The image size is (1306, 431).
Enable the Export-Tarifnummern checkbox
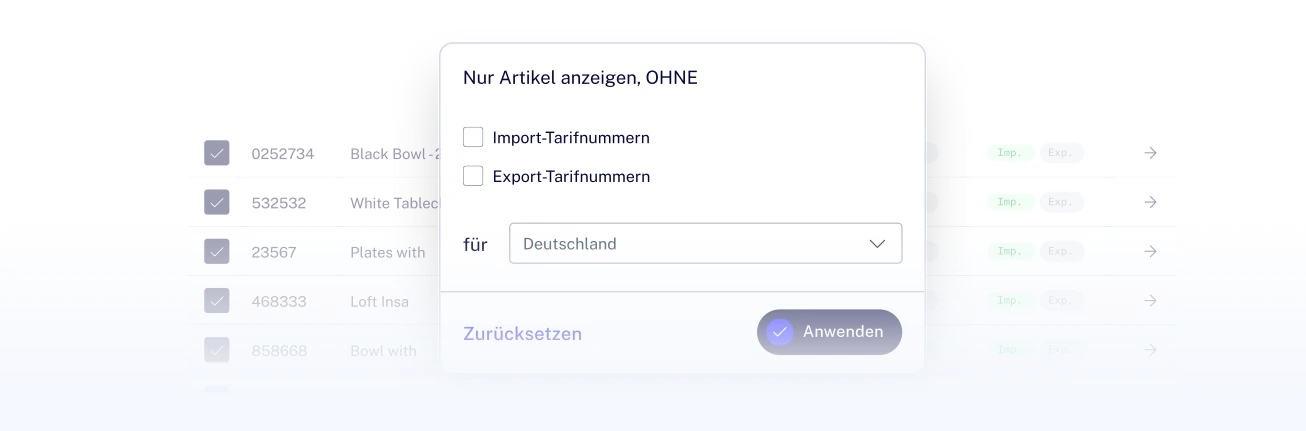tap(473, 176)
